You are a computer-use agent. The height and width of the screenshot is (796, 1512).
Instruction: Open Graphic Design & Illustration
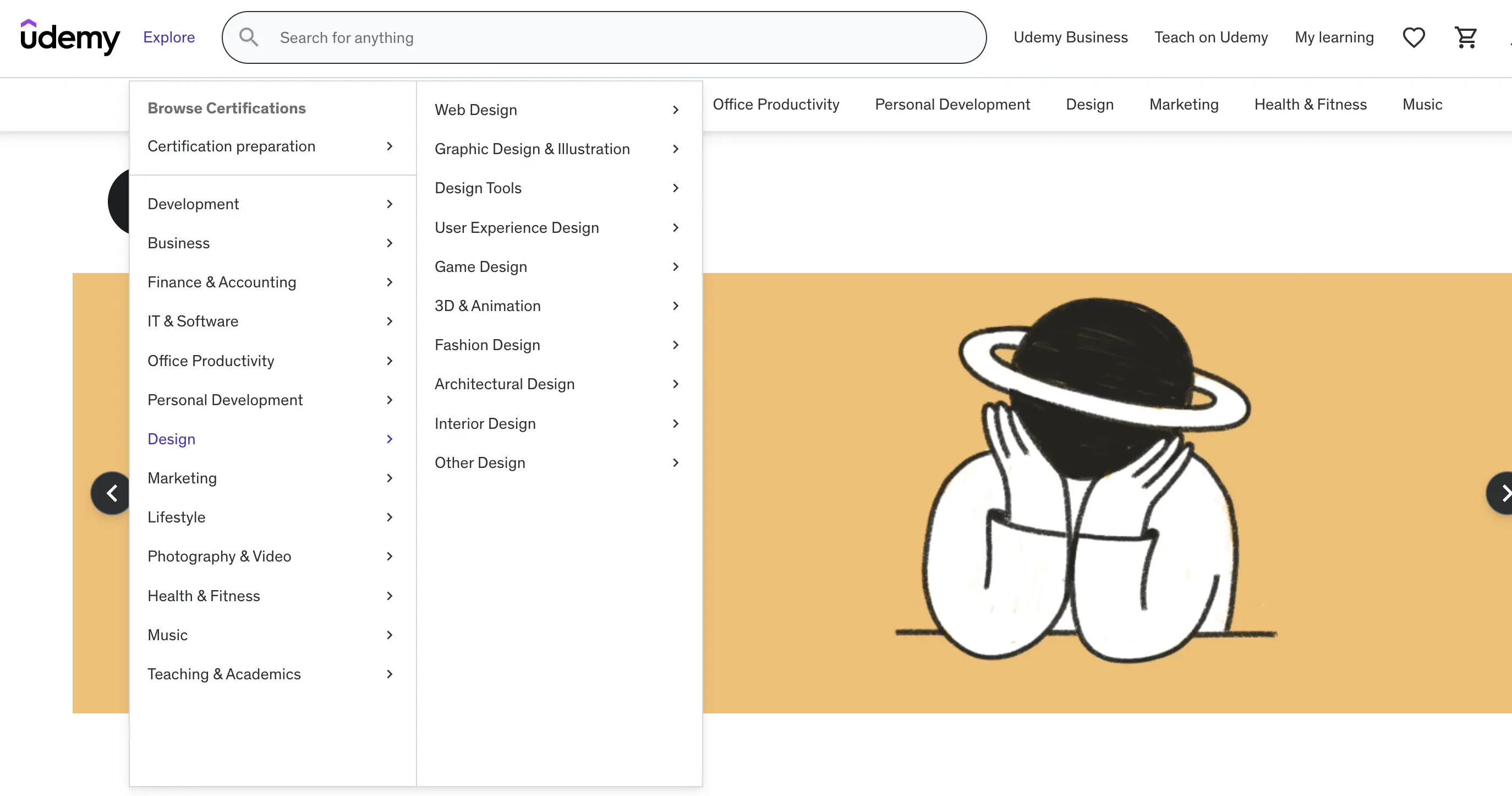pos(532,149)
